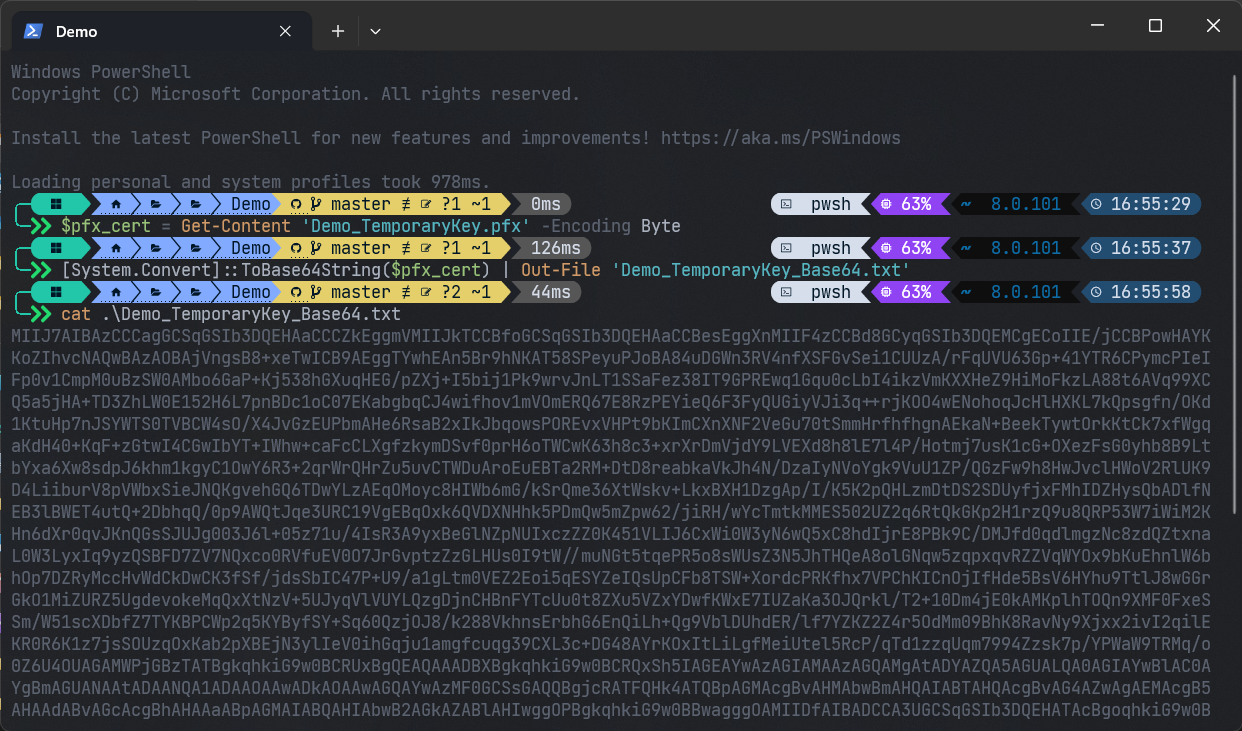Click the -Encoding parameter

point(586,226)
